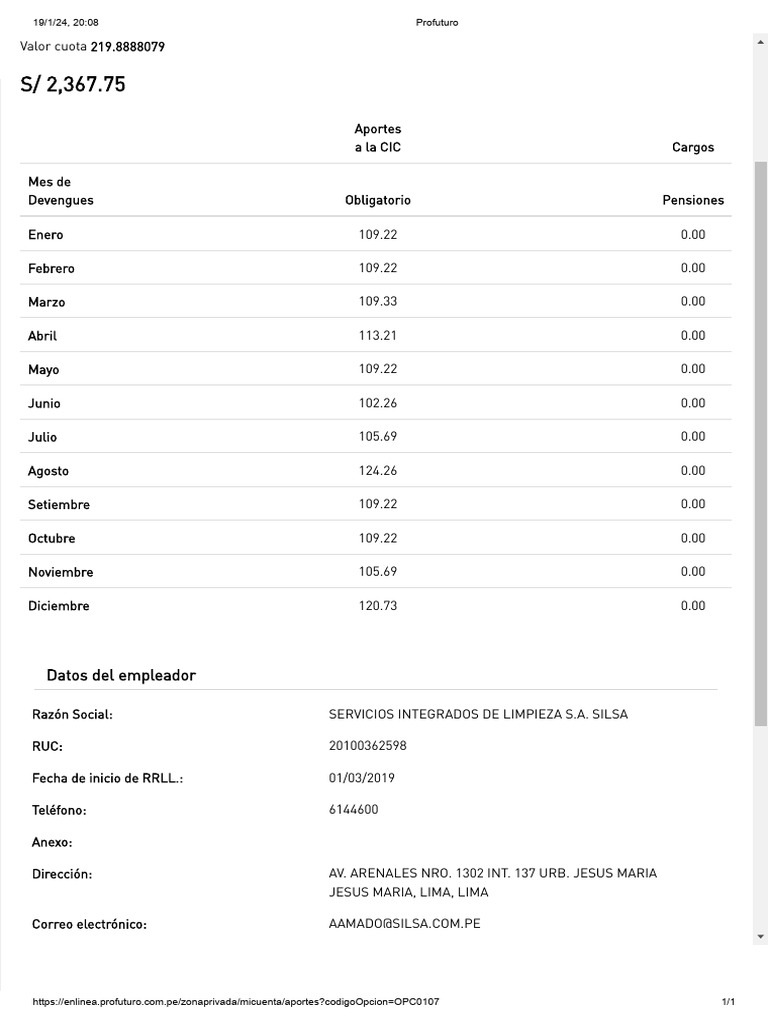768x1024 pixels.
Task: Select the Enero row
Action: click(376, 234)
